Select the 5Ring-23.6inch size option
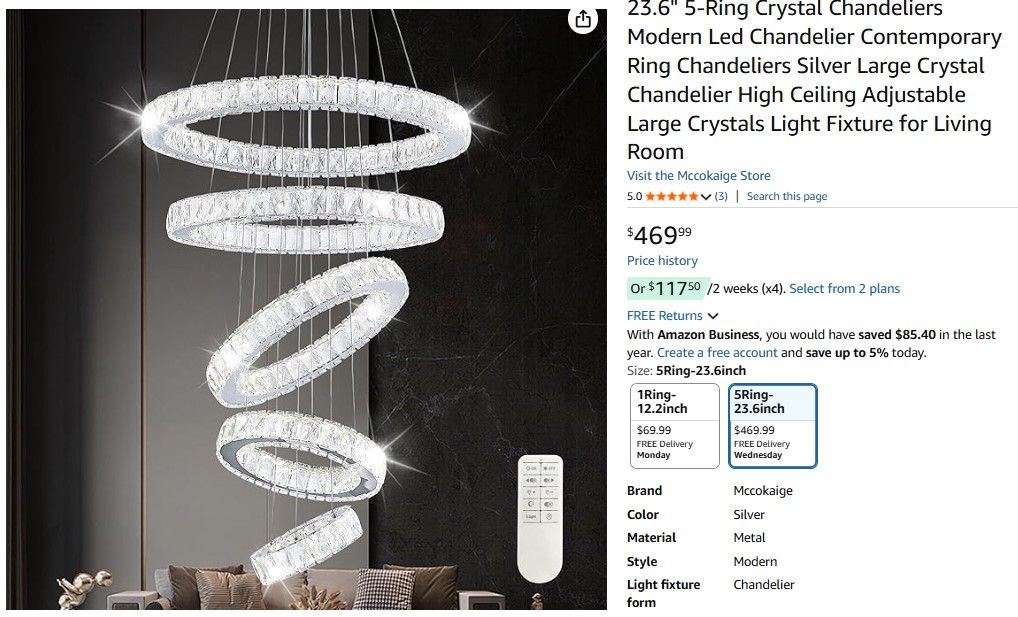This screenshot has width=1018, height=617. click(772, 426)
